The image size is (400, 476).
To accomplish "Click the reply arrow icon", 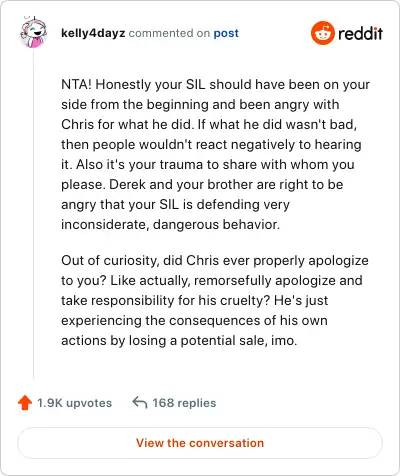I will pos(140,403).
